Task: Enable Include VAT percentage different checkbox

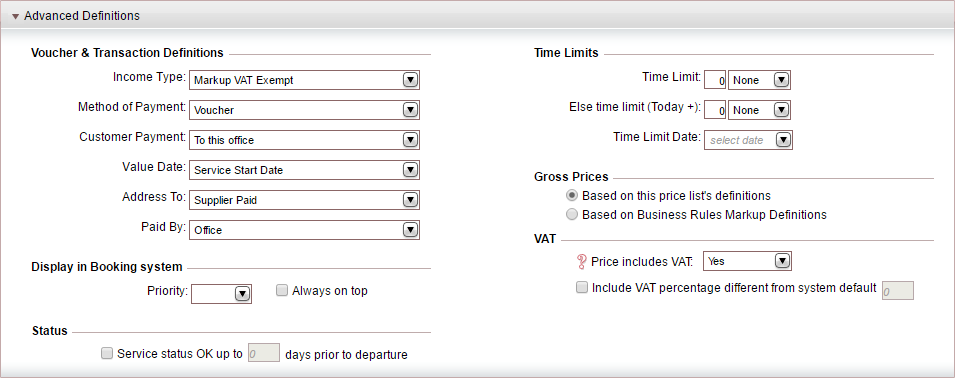Action: click(582, 287)
